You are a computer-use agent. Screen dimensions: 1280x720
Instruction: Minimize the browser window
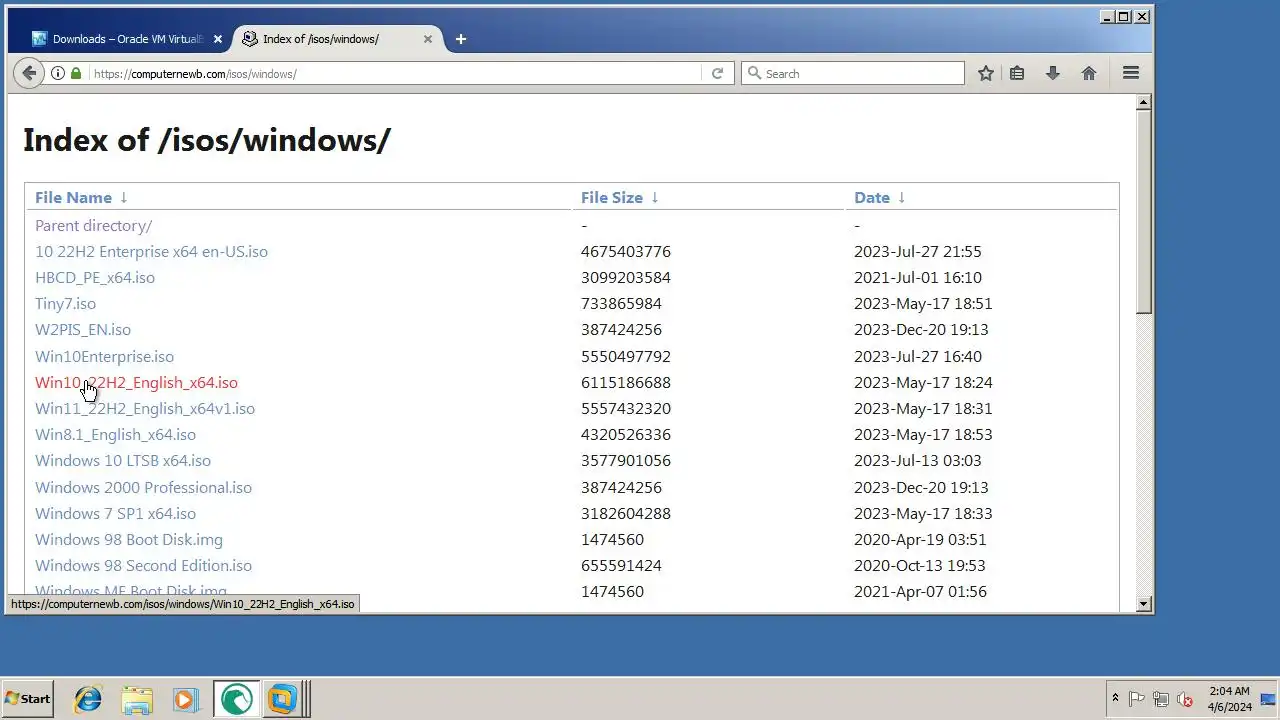pos(1107,16)
